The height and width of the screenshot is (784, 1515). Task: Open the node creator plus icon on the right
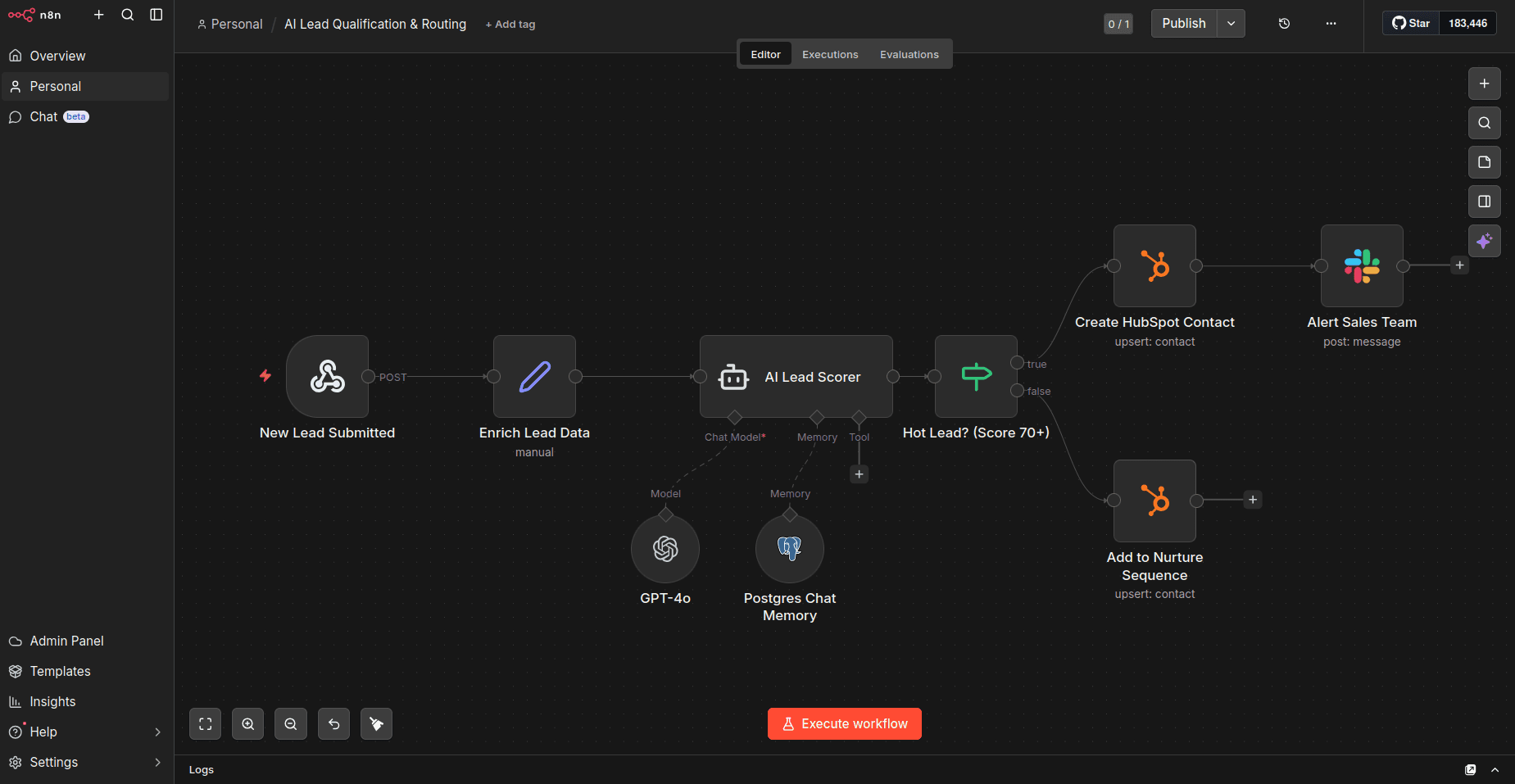pos(1484,84)
